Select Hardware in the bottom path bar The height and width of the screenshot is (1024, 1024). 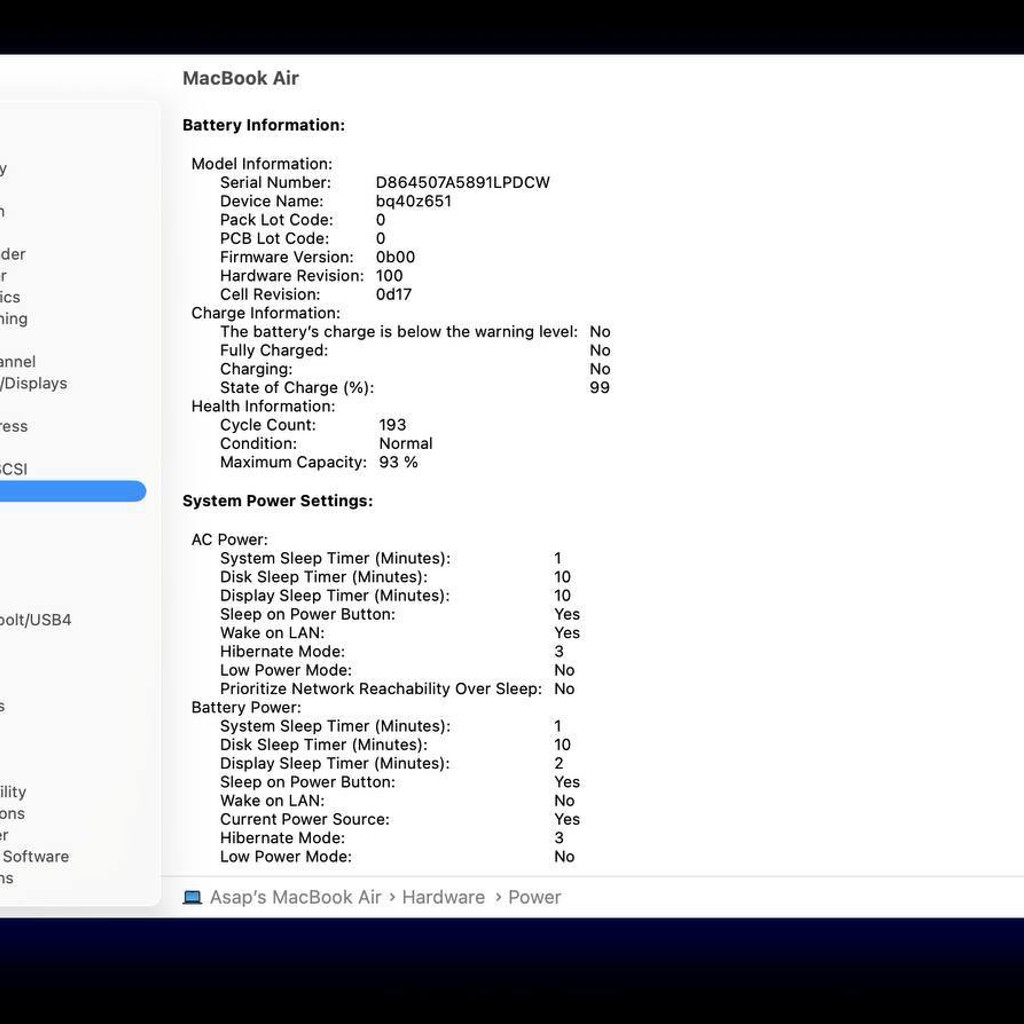click(x=443, y=897)
